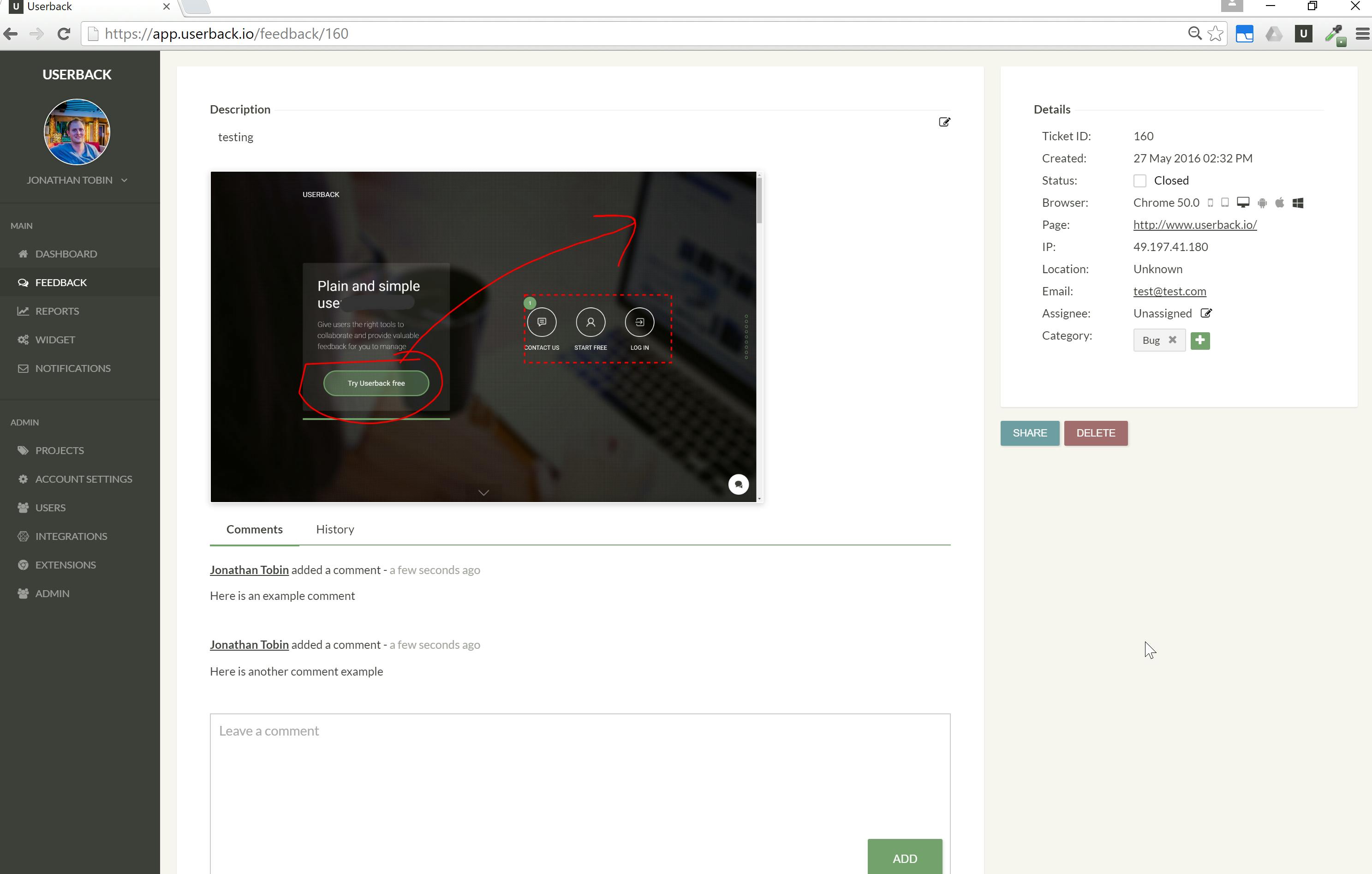Open Jonathan Tobin link above example comment
The width and height of the screenshot is (1372, 874).
[x=249, y=570]
